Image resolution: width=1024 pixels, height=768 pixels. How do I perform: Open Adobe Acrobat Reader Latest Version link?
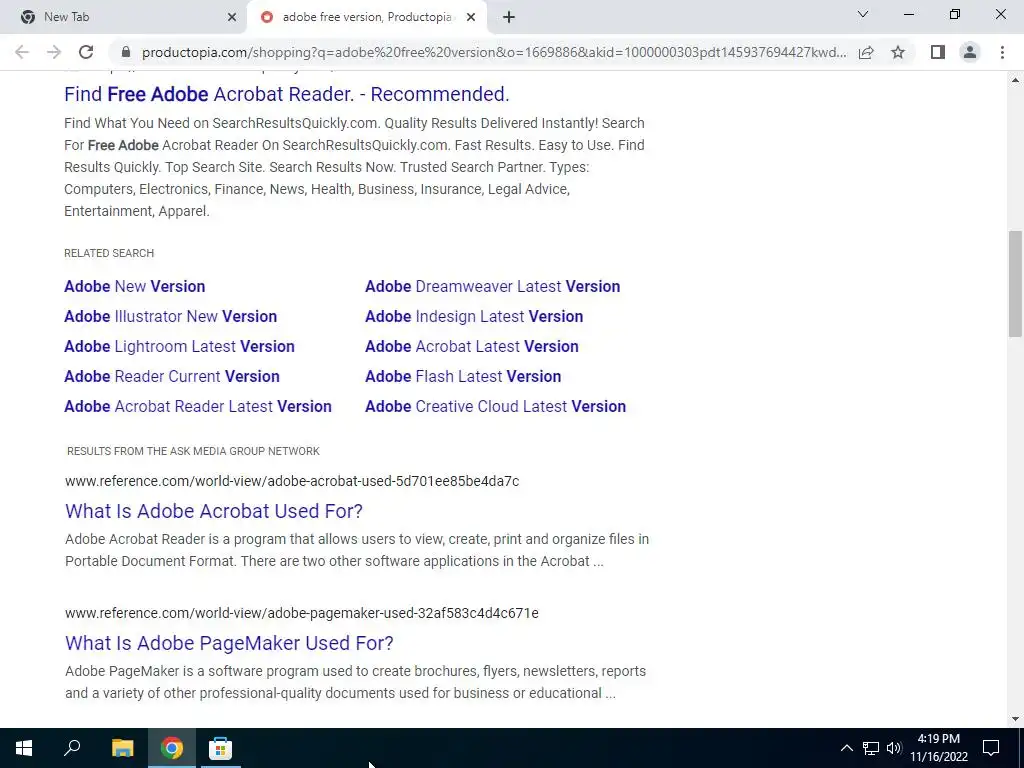(198, 406)
